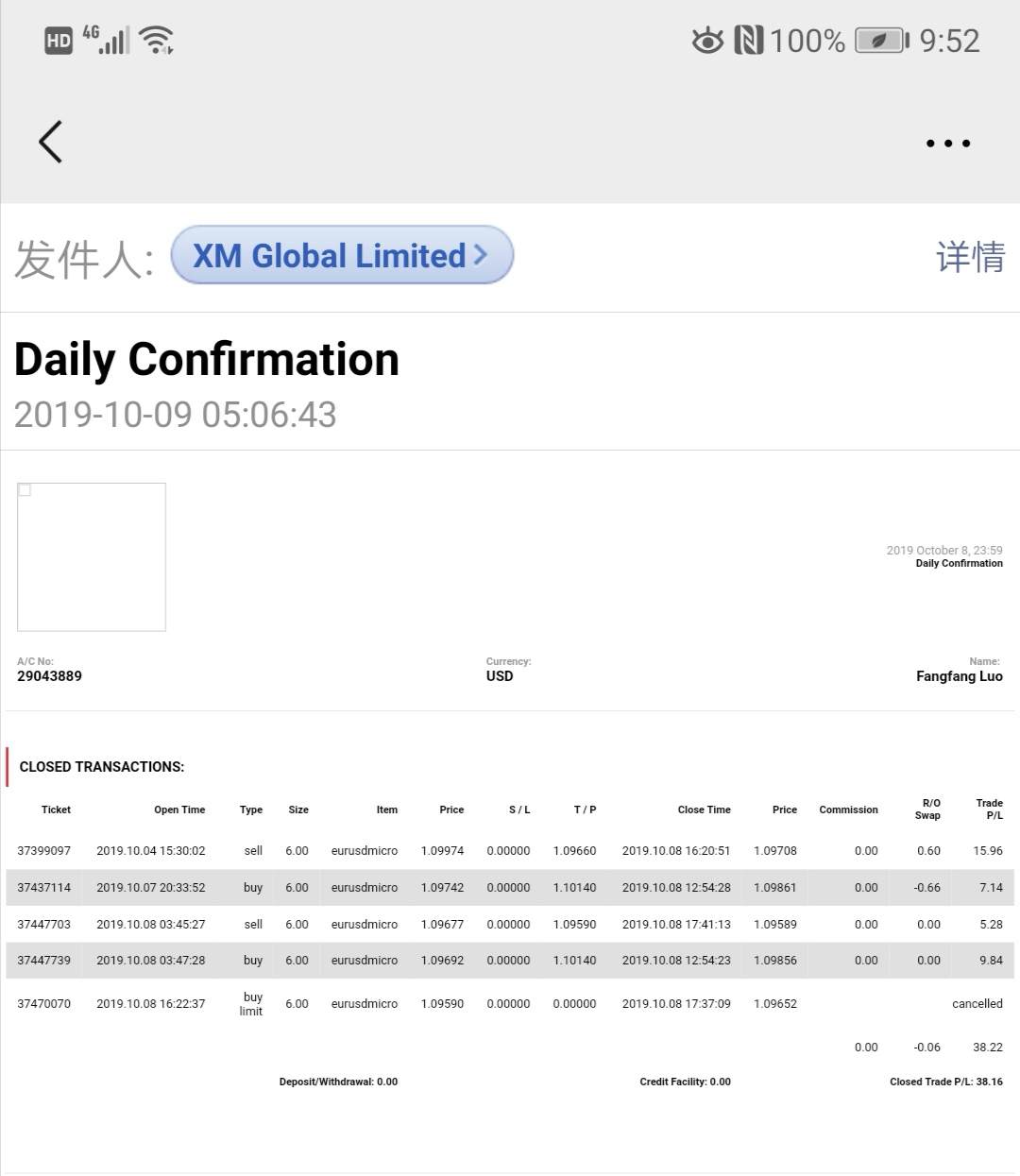This screenshot has width=1020, height=1176.
Task: Open the 详情 details link
Action: pyautogui.click(x=970, y=257)
